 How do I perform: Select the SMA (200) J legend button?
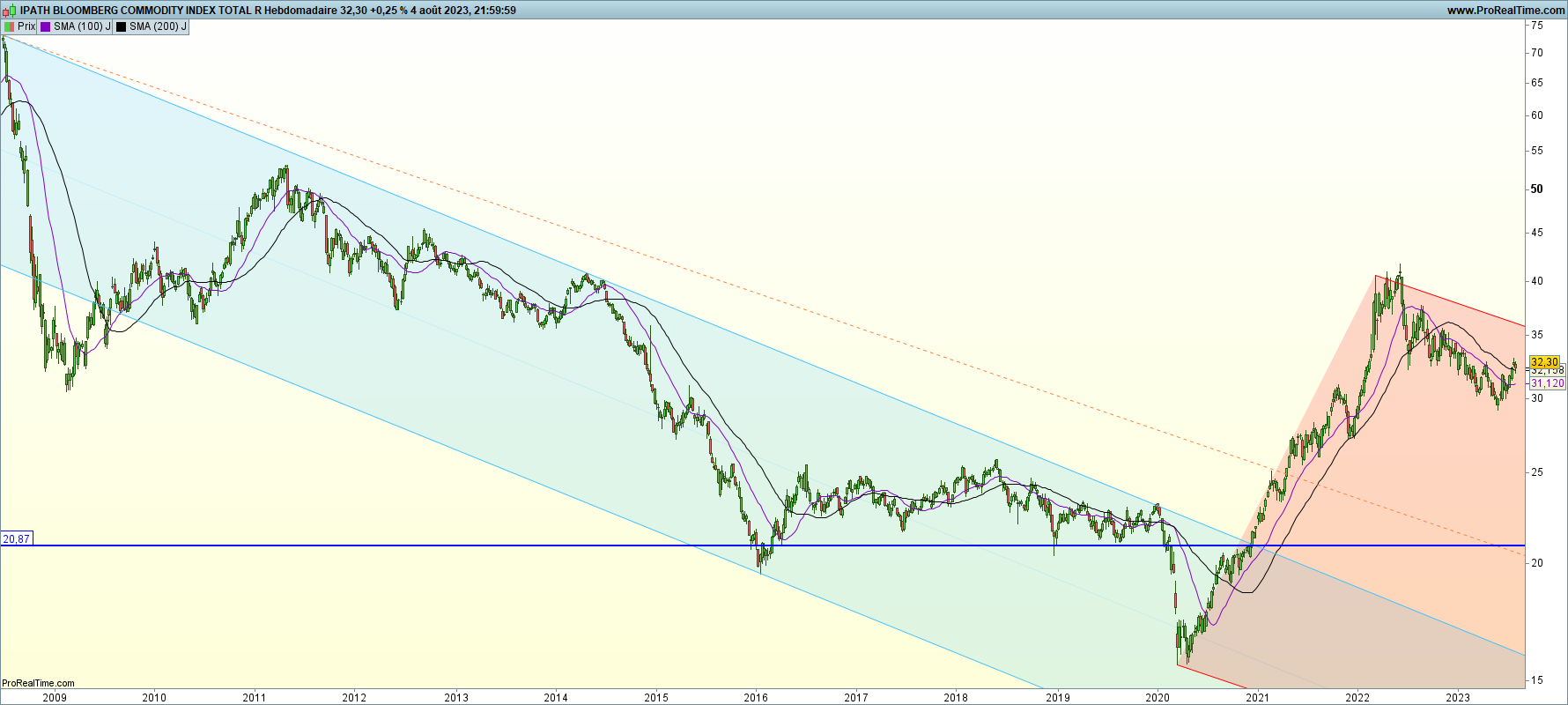click(152, 26)
